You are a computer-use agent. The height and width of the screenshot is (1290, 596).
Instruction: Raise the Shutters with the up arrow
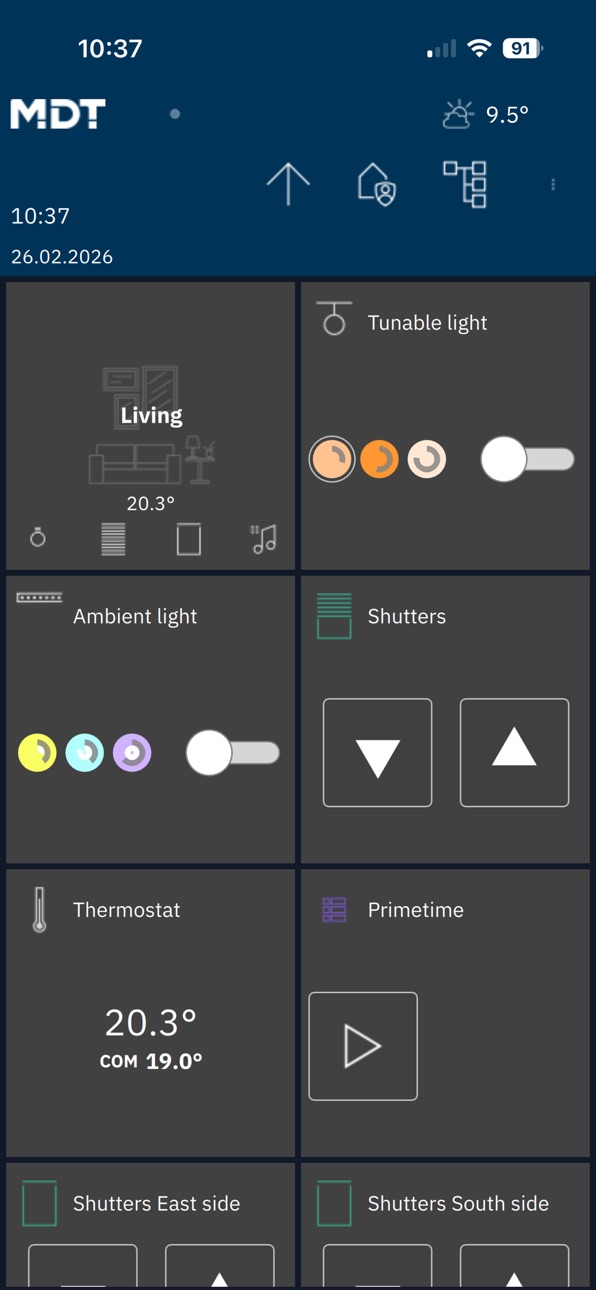[x=514, y=753]
